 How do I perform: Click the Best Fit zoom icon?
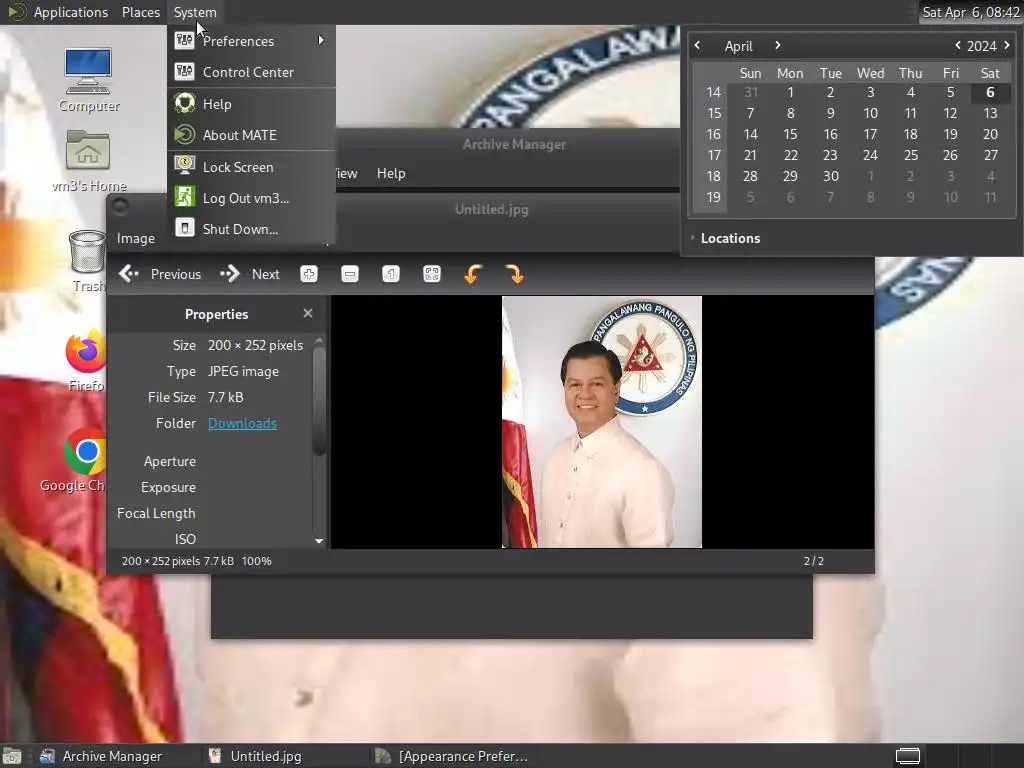(432, 274)
